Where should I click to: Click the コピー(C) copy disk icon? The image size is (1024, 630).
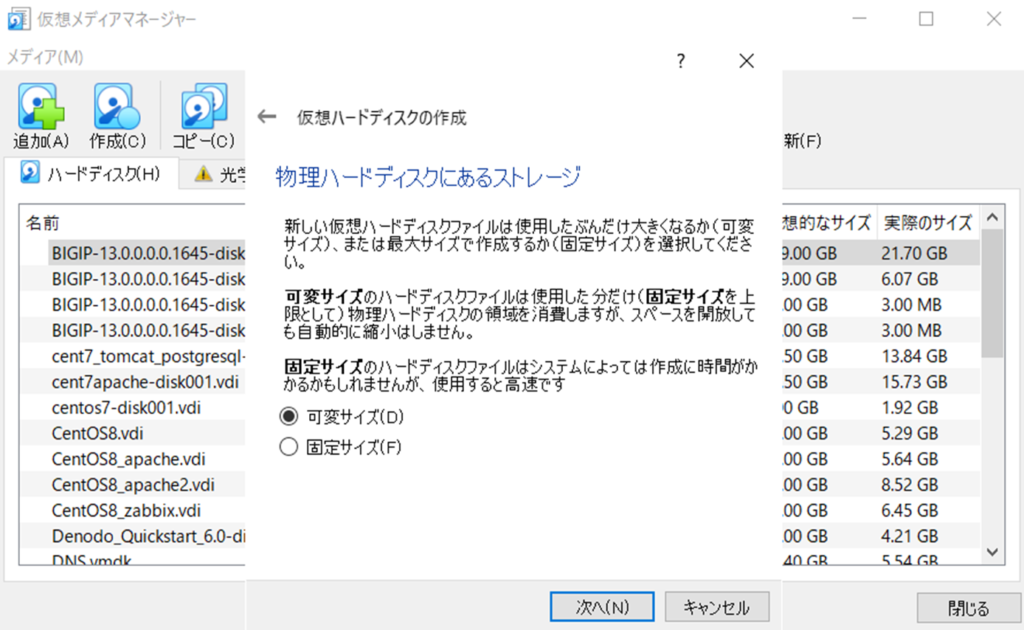(204, 107)
